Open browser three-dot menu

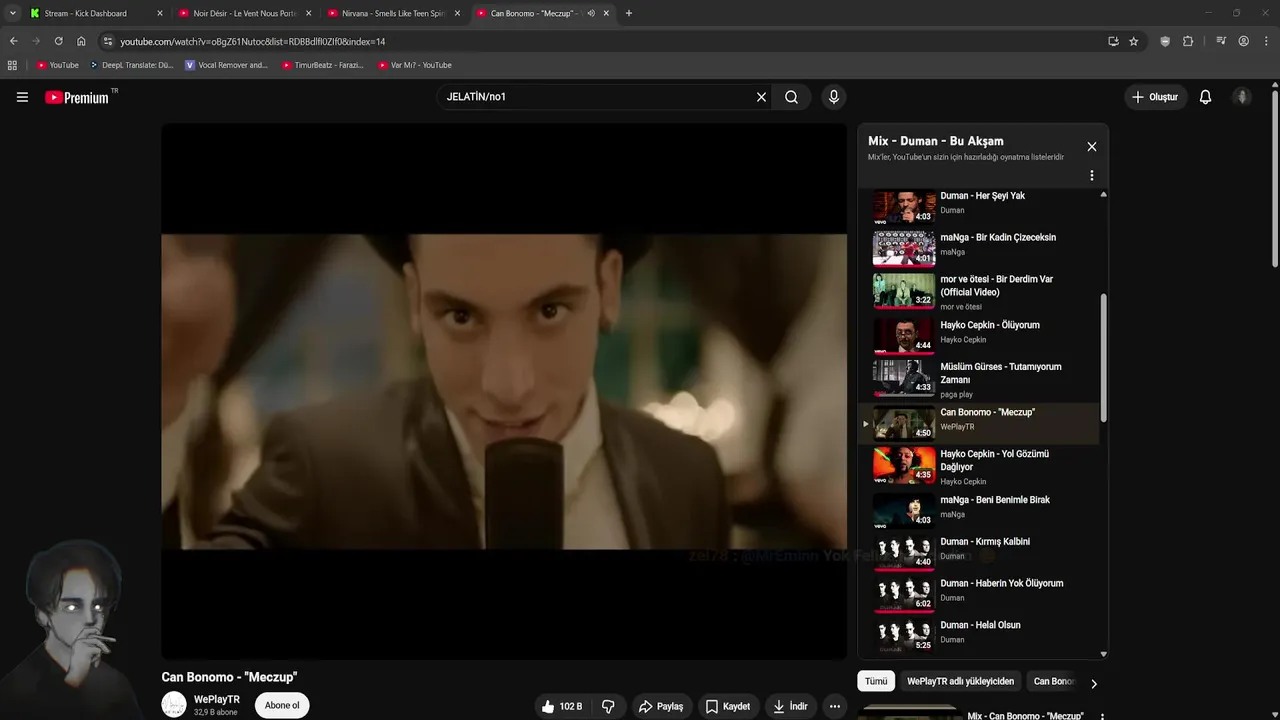tap(1266, 41)
